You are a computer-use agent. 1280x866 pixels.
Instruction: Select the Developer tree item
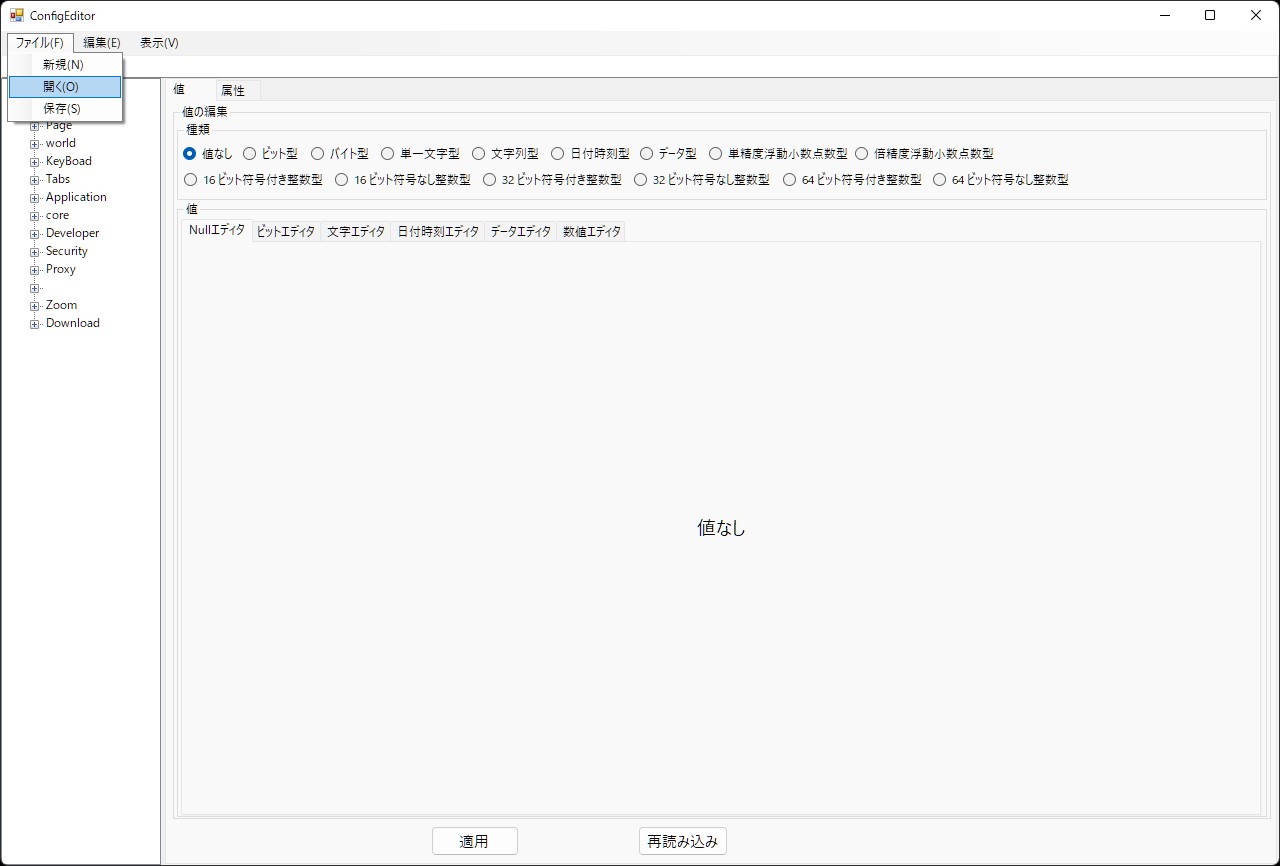pos(72,234)
